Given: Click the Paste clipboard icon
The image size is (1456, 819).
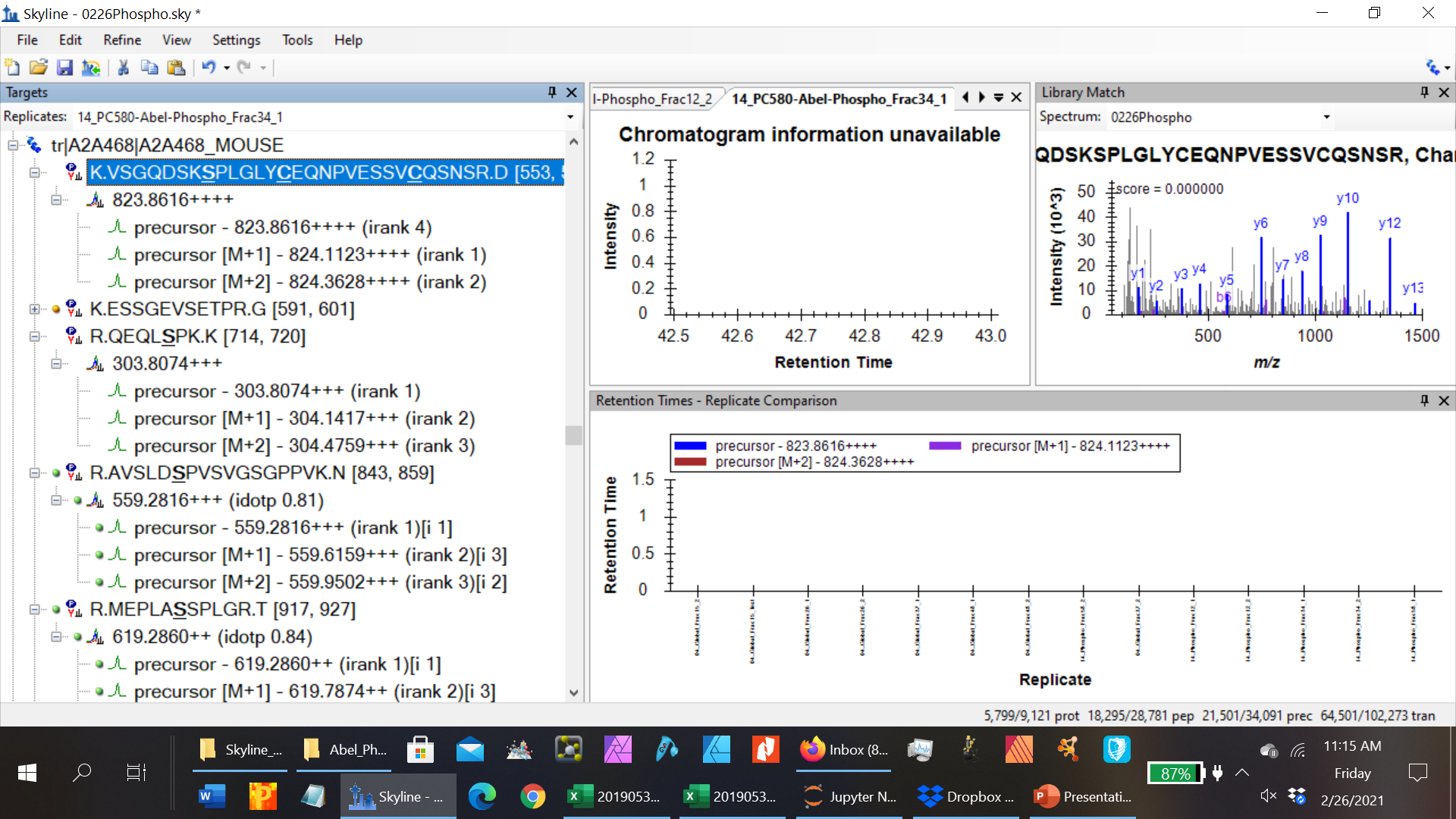Looking at the screenshot, I should [176, 67].
